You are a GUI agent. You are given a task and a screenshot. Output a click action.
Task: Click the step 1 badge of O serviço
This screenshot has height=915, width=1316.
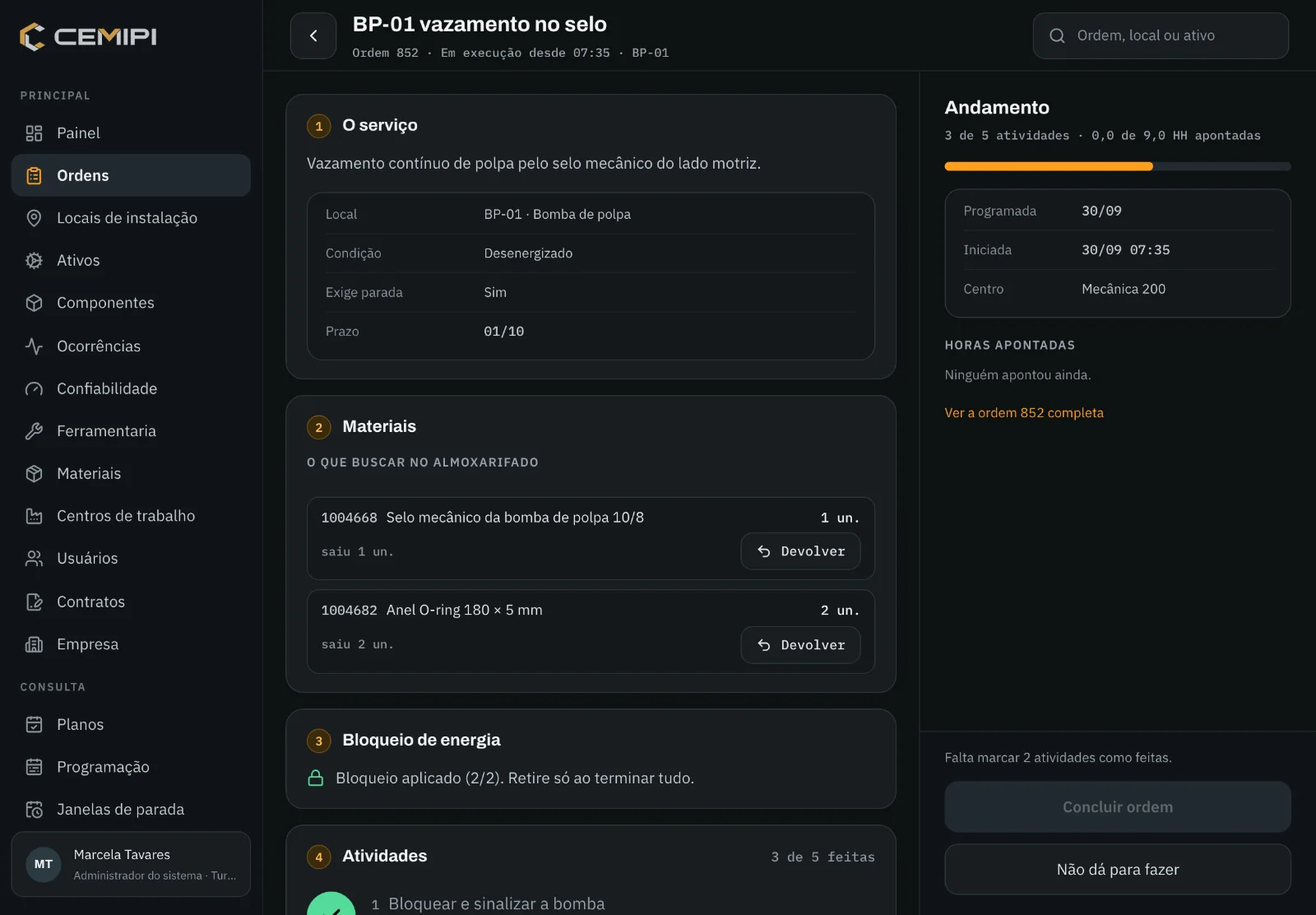click(x=319, y=126)
